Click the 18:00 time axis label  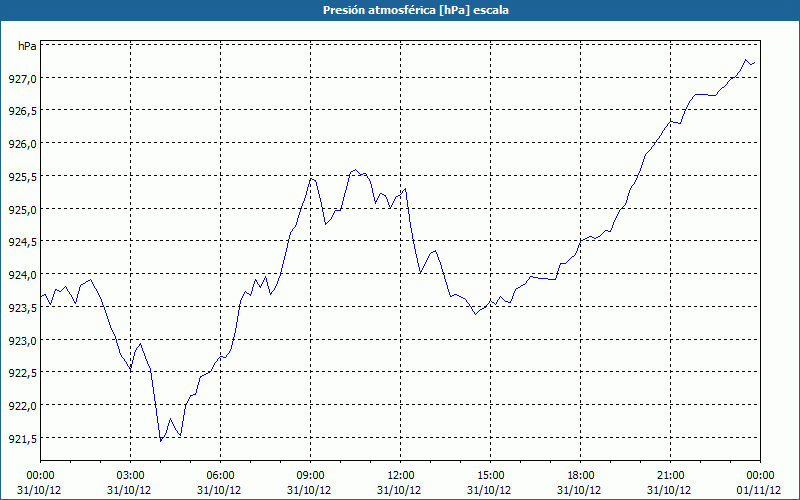(581, 476)
